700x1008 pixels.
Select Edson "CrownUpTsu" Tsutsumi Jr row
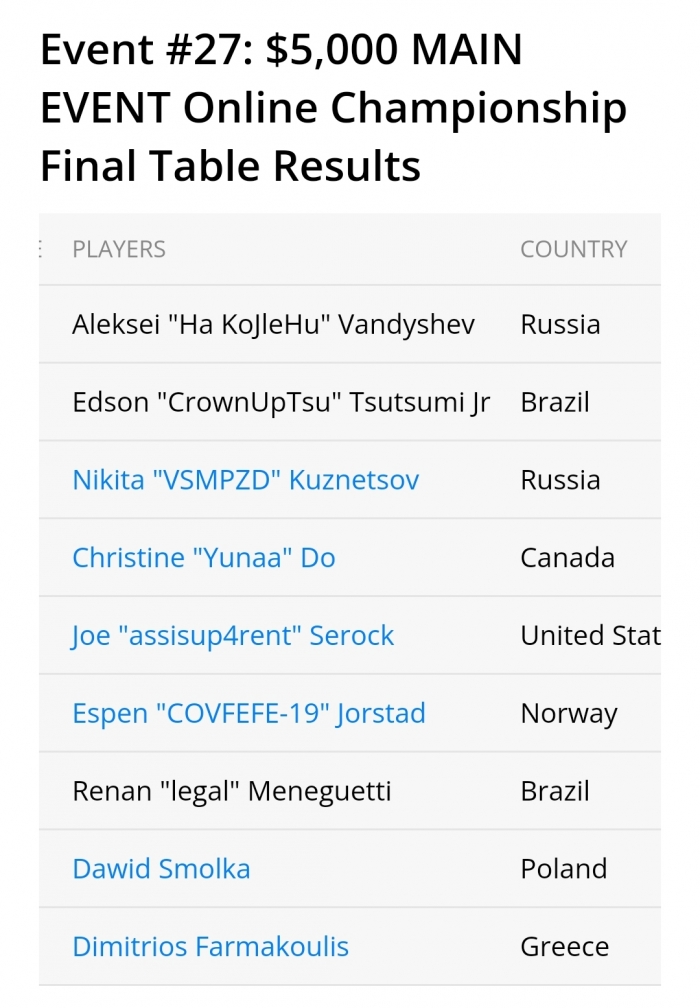tap(350, 402)
